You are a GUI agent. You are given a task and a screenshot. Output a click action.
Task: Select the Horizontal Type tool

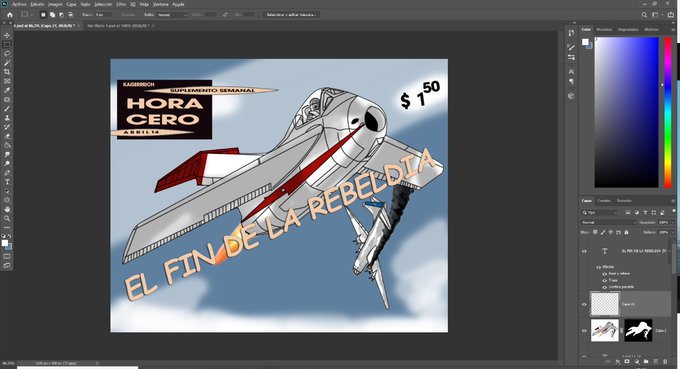tap(7, 182)
